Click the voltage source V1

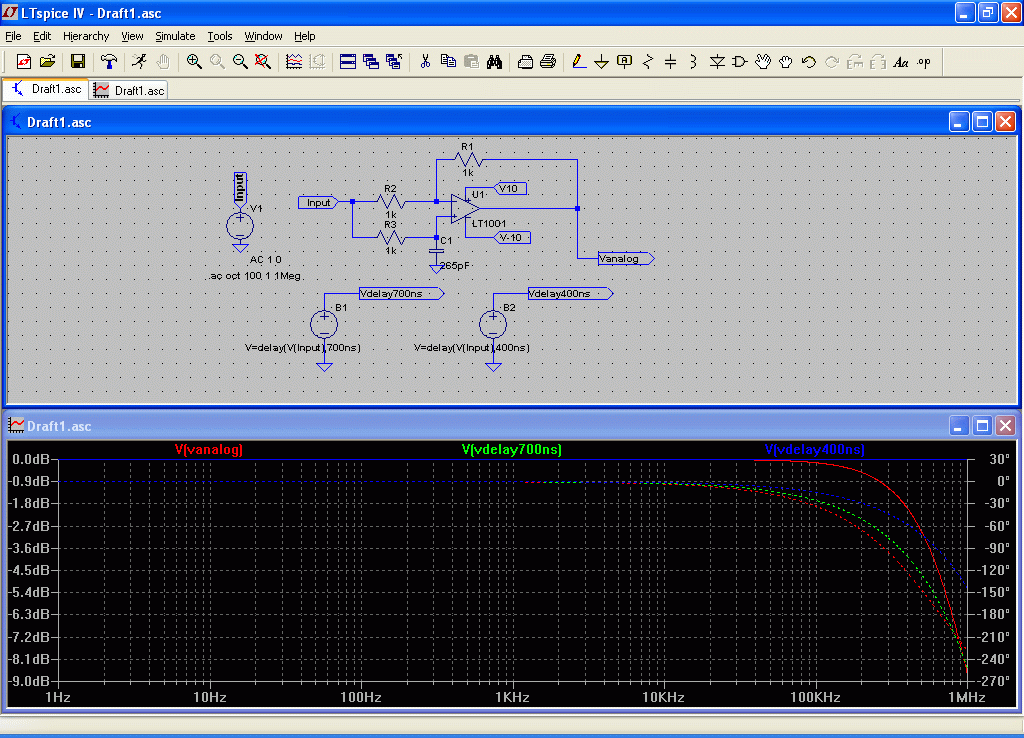(x=240, y=226)
